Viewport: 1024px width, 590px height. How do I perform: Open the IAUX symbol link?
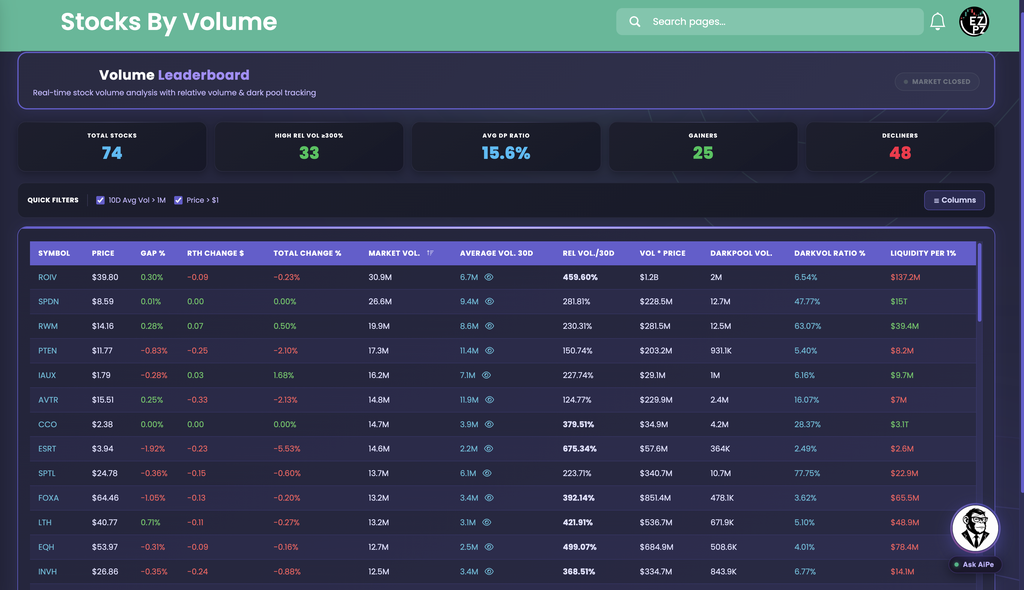coord(47,375)
